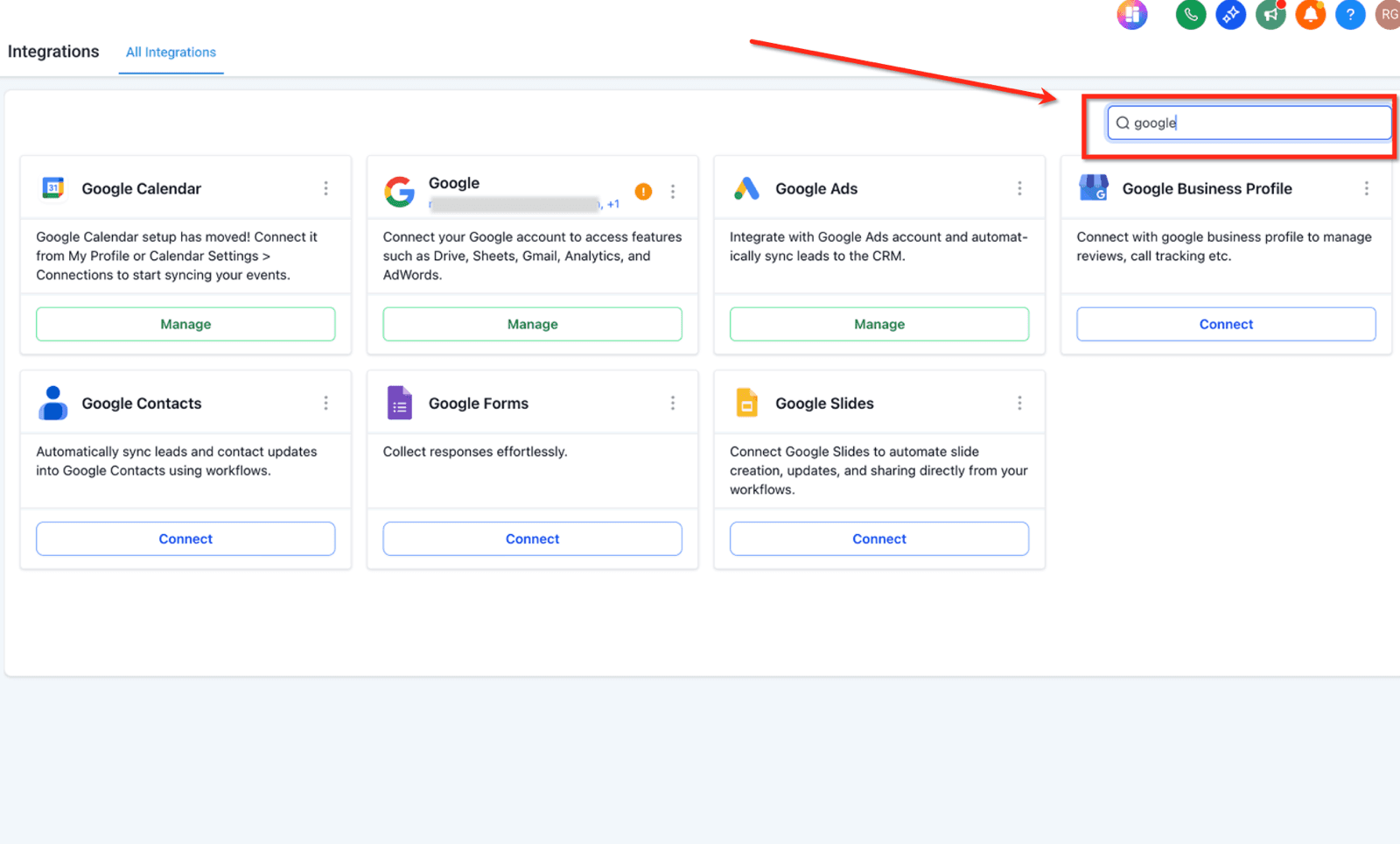Screen dimensions: 1400x844
Task: Connect the Google Contacts integration
Action: (x=185, y=538)
